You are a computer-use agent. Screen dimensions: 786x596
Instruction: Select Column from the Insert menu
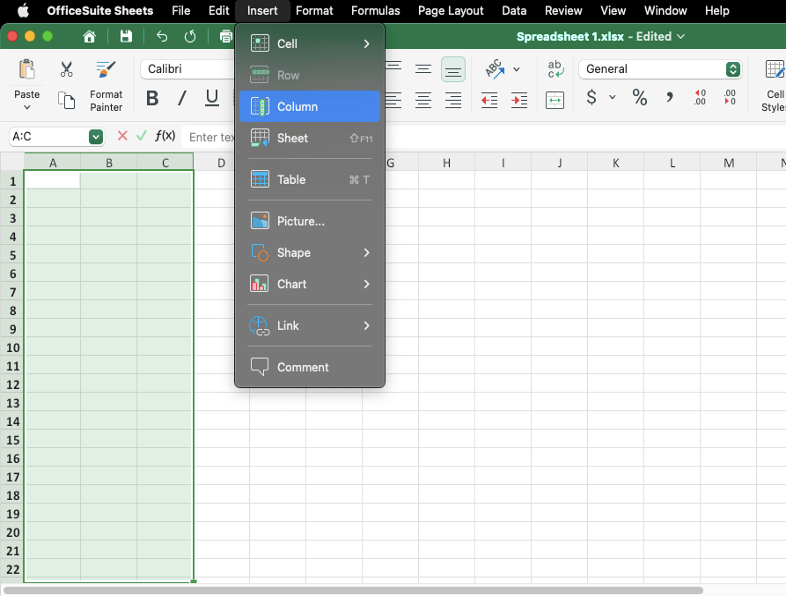pyautogui.click(x=309, y=107)
